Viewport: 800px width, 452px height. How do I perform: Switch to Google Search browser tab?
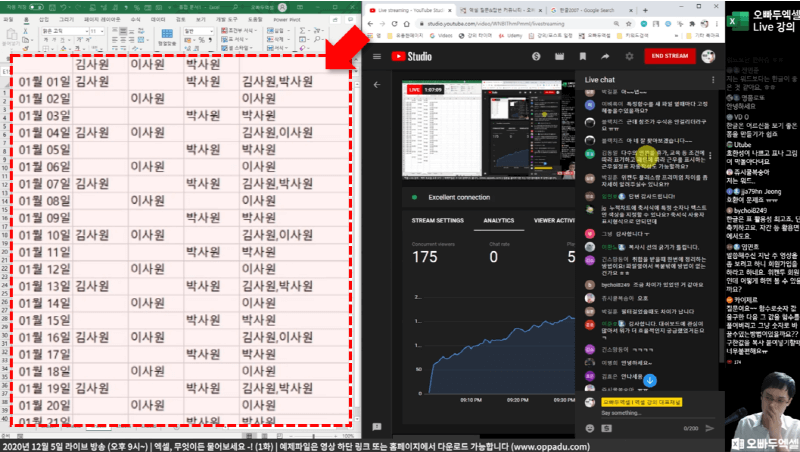(x=590, y=10)
